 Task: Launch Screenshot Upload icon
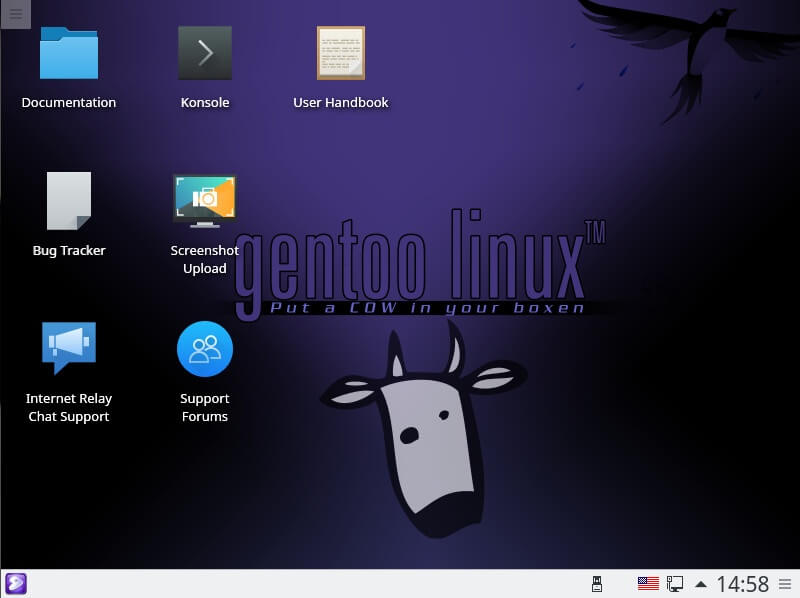pos(205,201)
